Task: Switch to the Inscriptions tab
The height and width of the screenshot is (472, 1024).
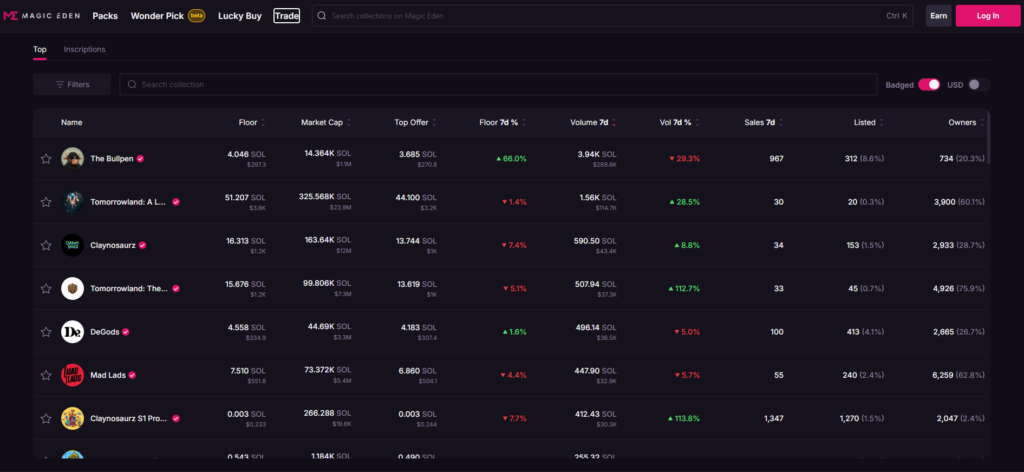Action: click(84, 50)
